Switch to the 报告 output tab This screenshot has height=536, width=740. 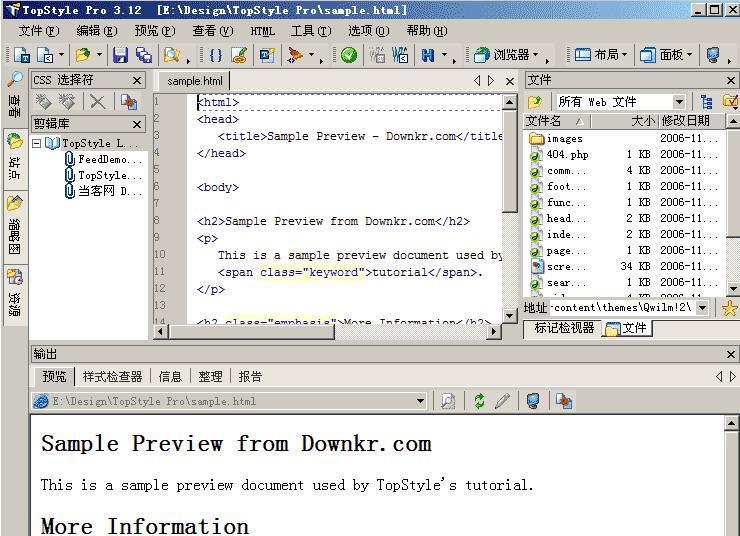[250, 377]
